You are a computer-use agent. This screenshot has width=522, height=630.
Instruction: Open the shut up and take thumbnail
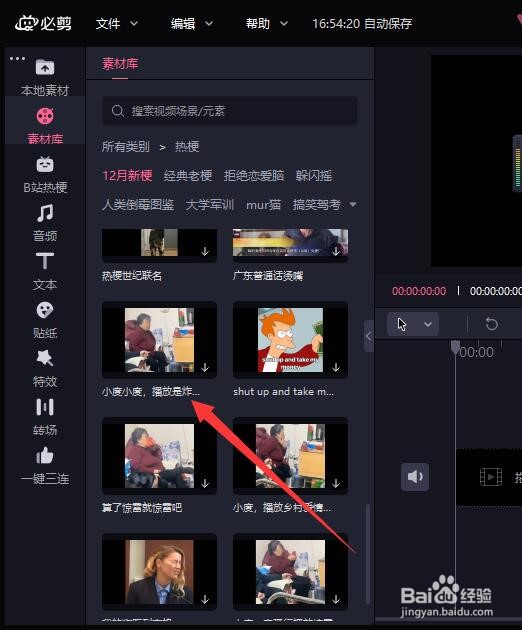pos(290,340)
